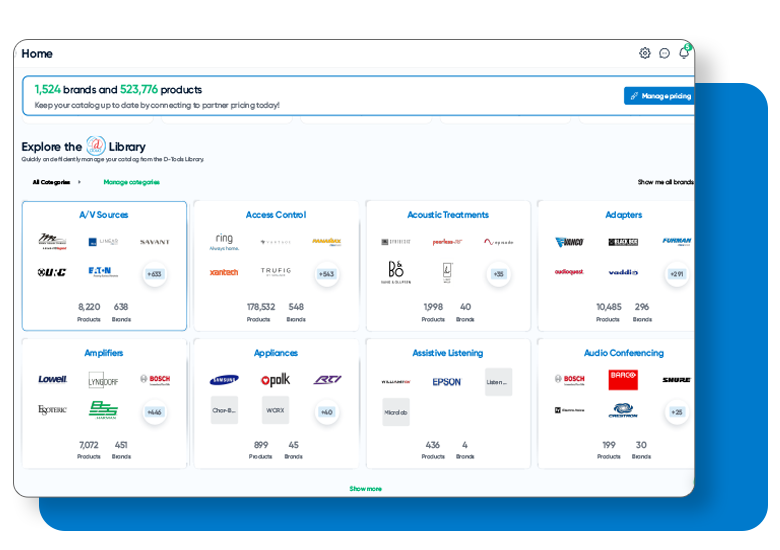Click the Samsung brand logo
The image size is (780, 550).
pyautogui.click(x=224, y=380)
